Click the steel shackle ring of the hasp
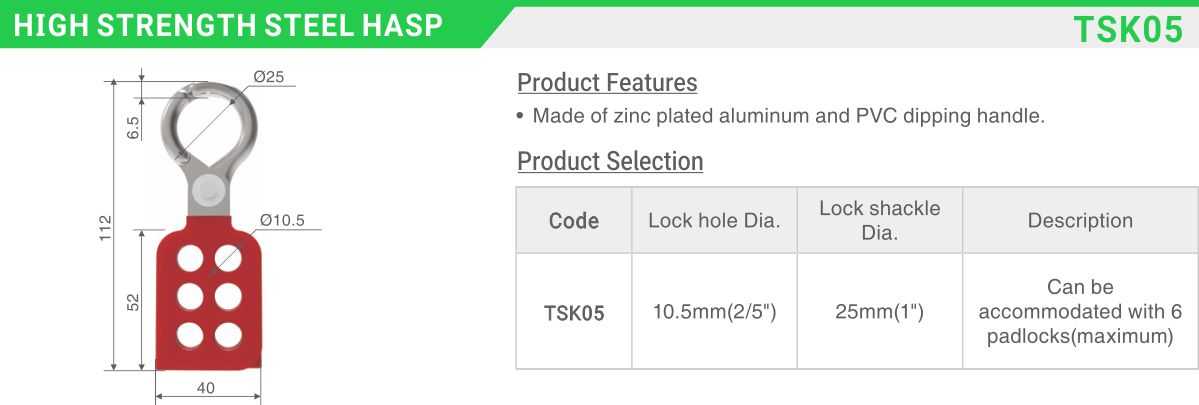Screen dimensions: 1199x405 click(x=209, y=124)
